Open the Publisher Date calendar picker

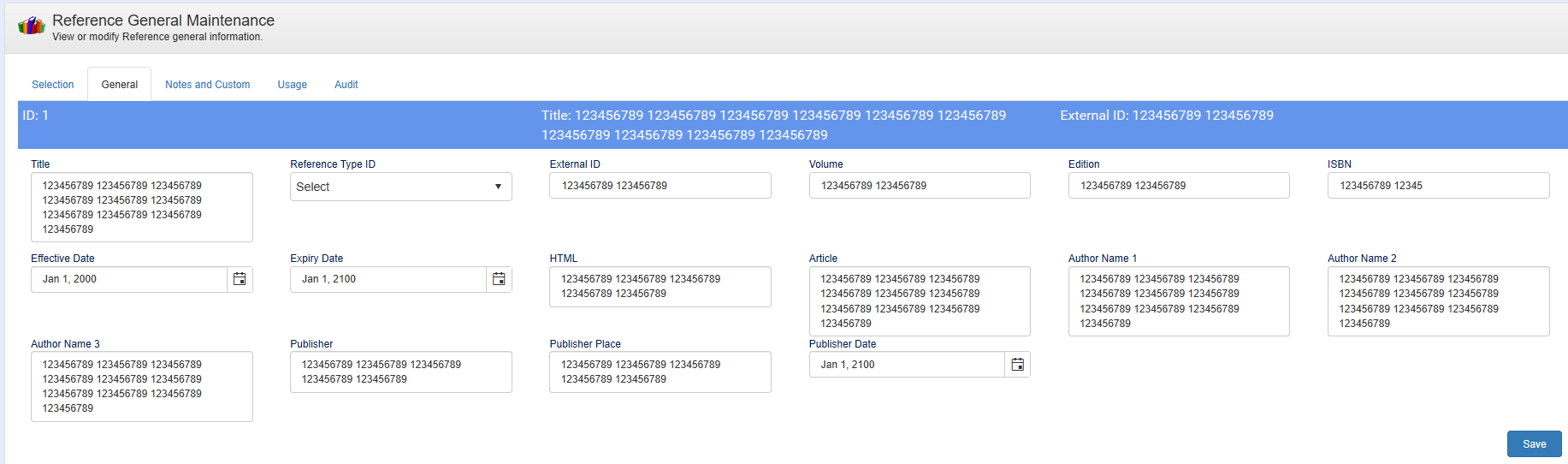[x=1017, y=365]
